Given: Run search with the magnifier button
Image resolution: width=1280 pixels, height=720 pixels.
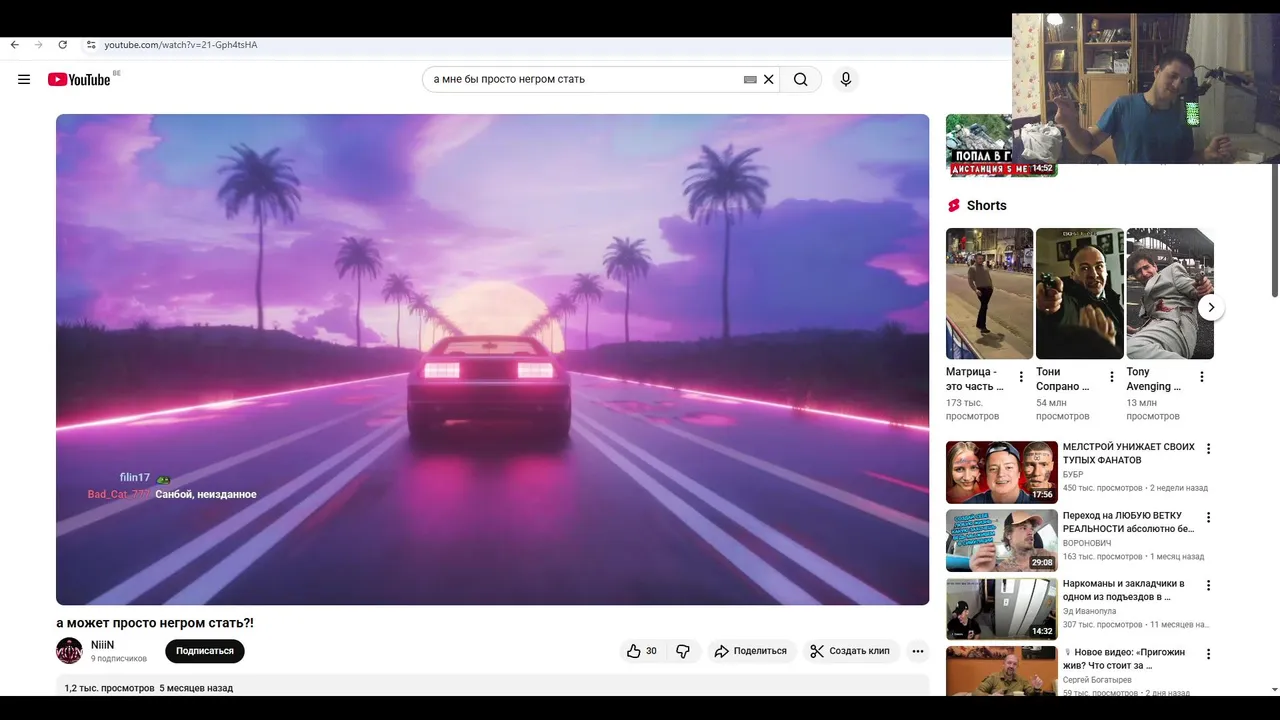Looking at the screenshot, I should [801, 79].
